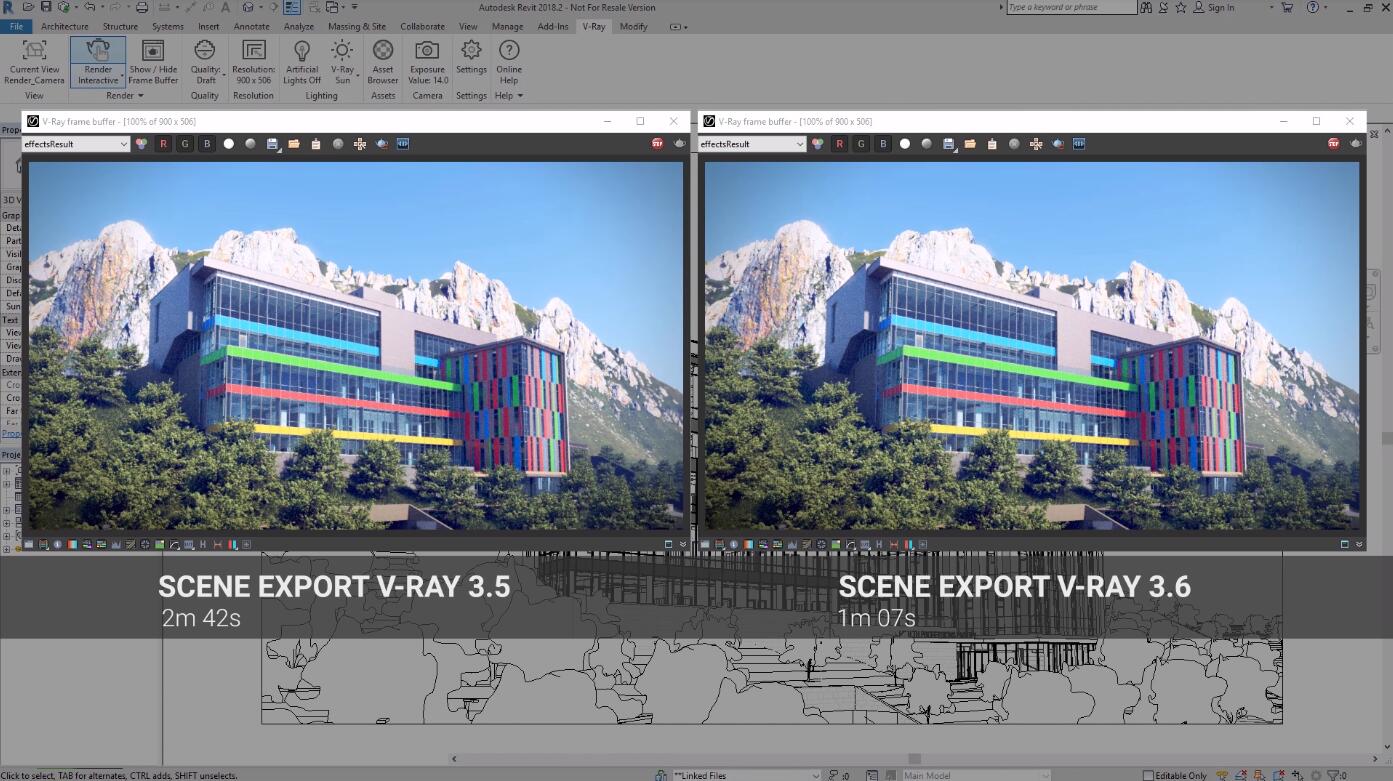Toggle alpha channel white circle, left frame buffer

[229, 144]
